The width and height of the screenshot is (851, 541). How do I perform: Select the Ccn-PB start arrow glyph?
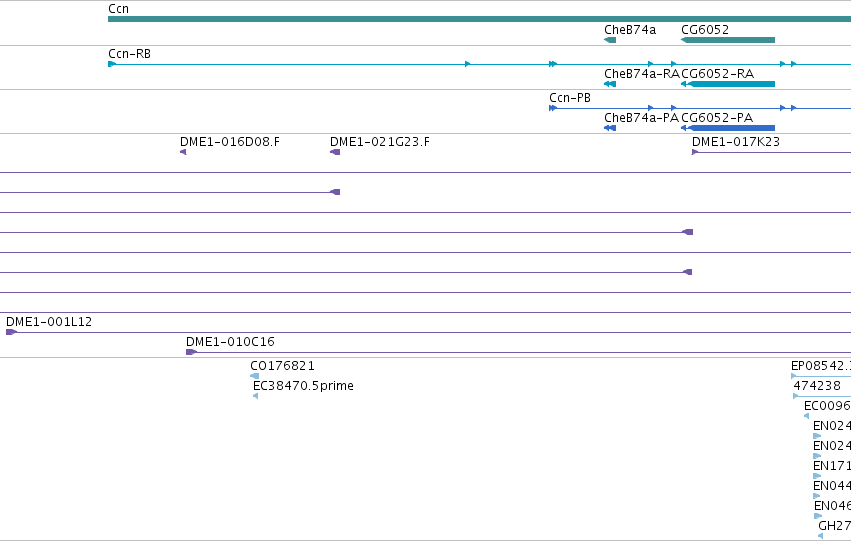tap(553, 108)
